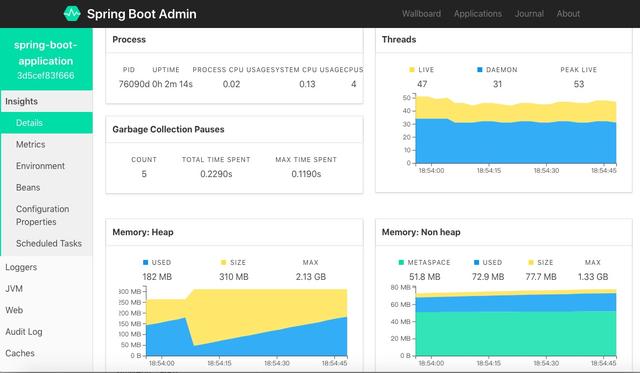Click the metaspace value 51.8 MB
This screenshot has width=640, height=373.
coord(424,277)
